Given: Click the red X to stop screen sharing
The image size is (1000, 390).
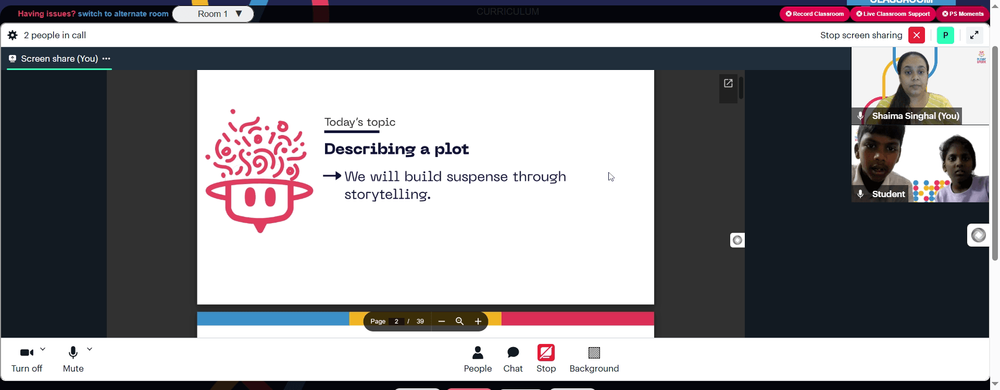Looking at the screenshot, I should [x=916, y=35].
